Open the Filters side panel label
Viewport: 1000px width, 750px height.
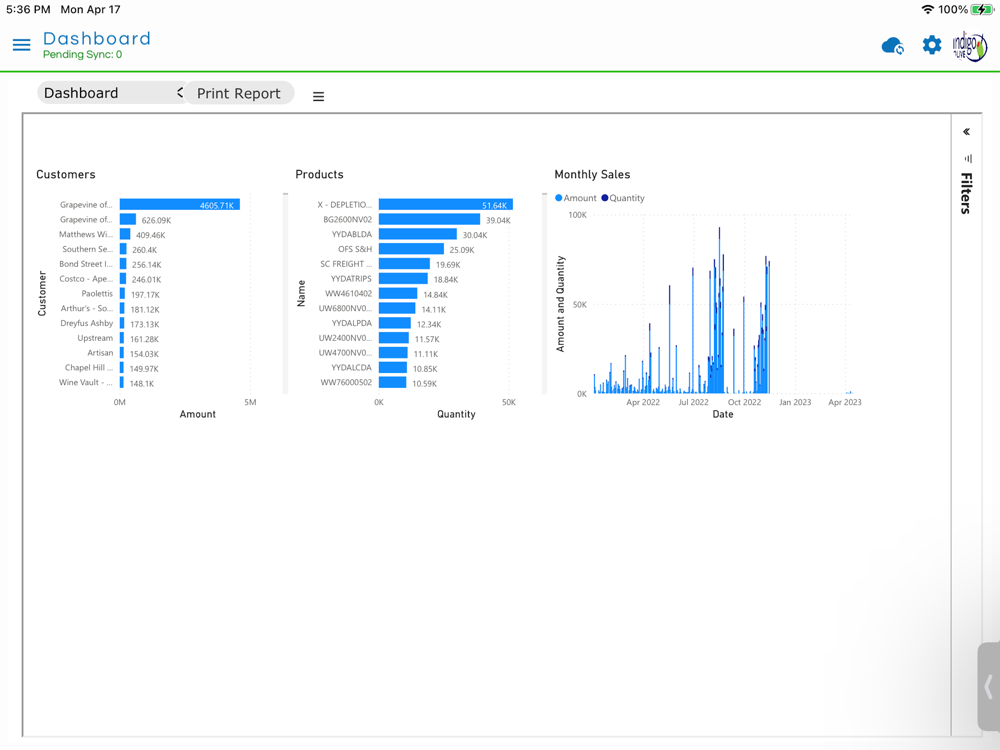coord(967,193)
